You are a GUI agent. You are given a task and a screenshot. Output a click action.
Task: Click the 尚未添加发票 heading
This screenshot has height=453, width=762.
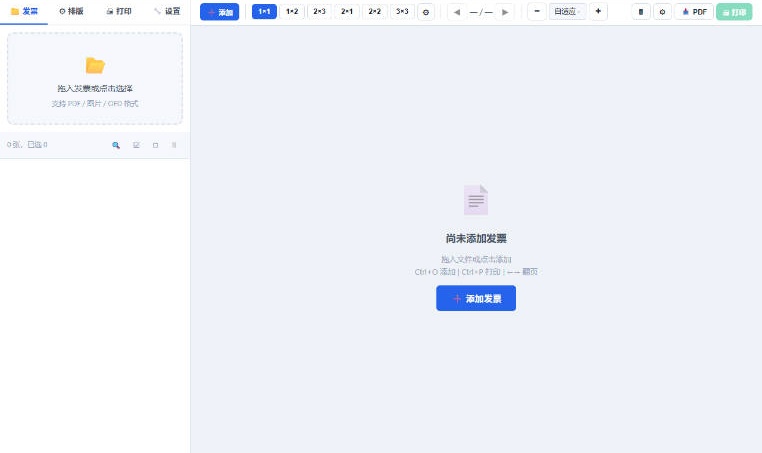pos(476,239)
